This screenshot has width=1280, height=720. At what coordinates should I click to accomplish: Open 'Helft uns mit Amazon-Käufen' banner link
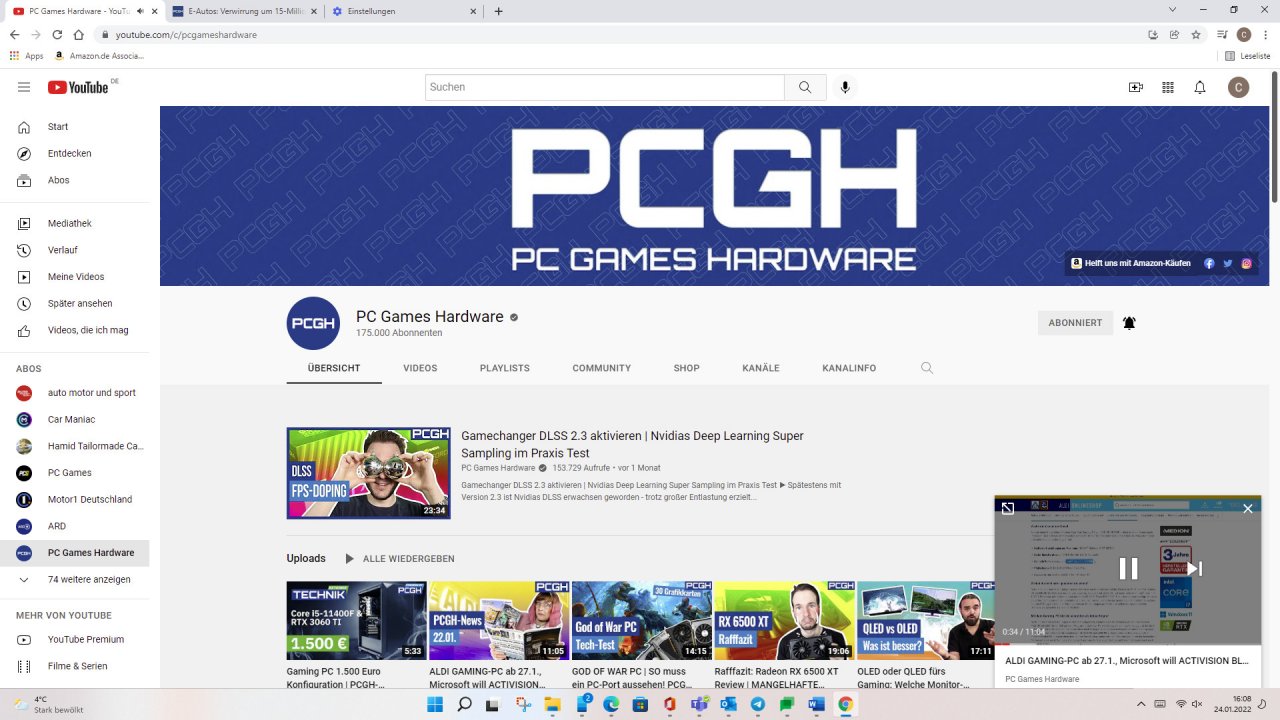tap(1131, 263)
